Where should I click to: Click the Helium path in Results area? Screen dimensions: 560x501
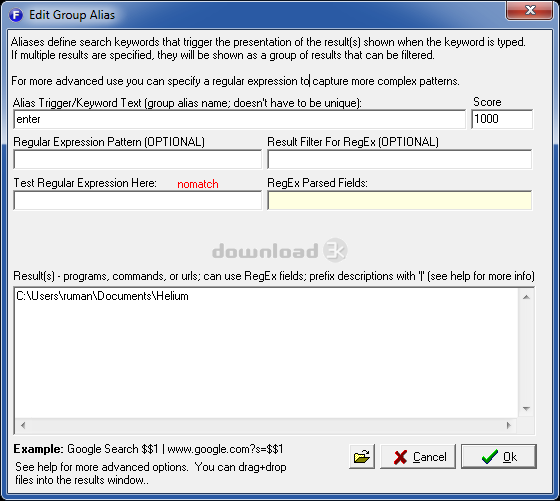(102, 296)
